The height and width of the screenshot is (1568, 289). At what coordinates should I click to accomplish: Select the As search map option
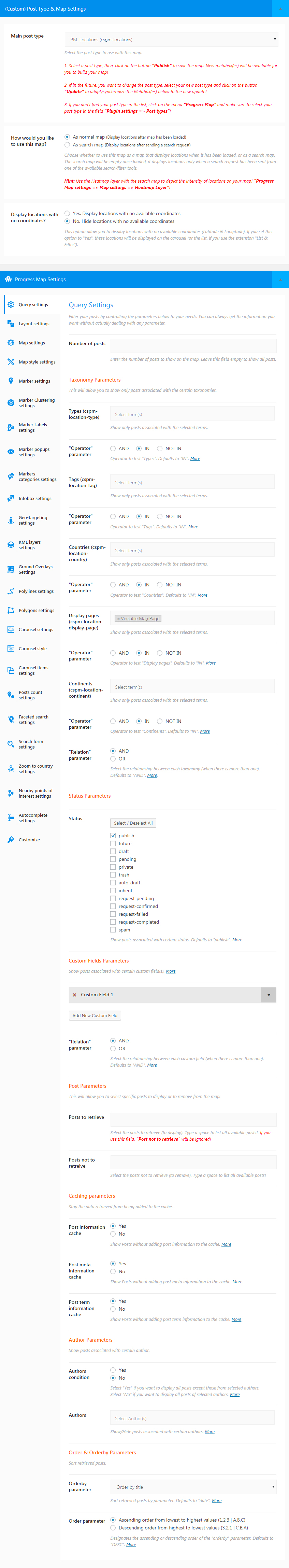click(x=67, y=145)
